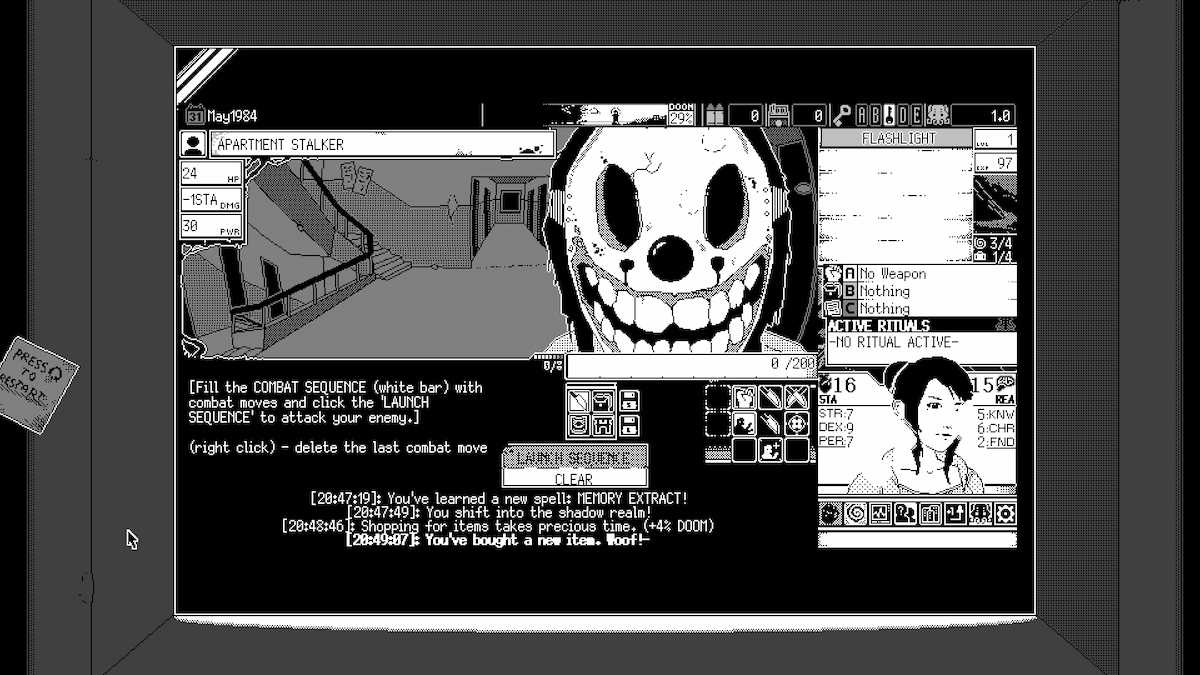
Task: Click the level-up arrow menu icon
Action: (955, 514)
